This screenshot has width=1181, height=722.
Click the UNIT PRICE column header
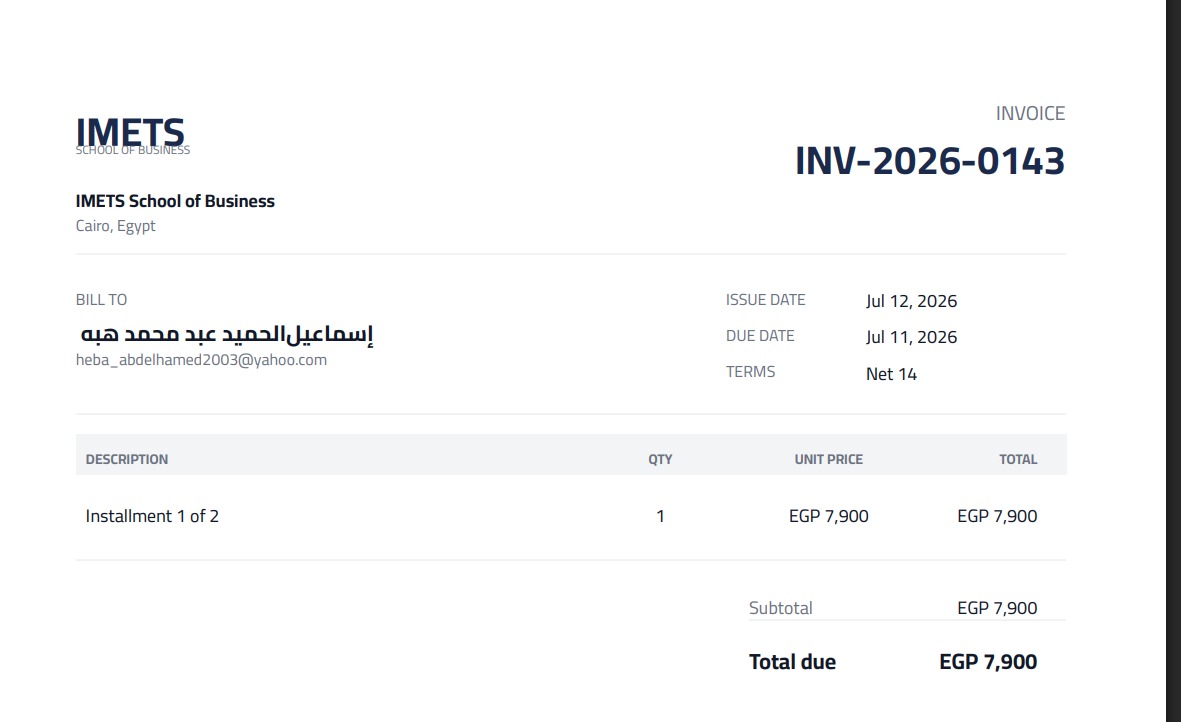tap(829, 459)
